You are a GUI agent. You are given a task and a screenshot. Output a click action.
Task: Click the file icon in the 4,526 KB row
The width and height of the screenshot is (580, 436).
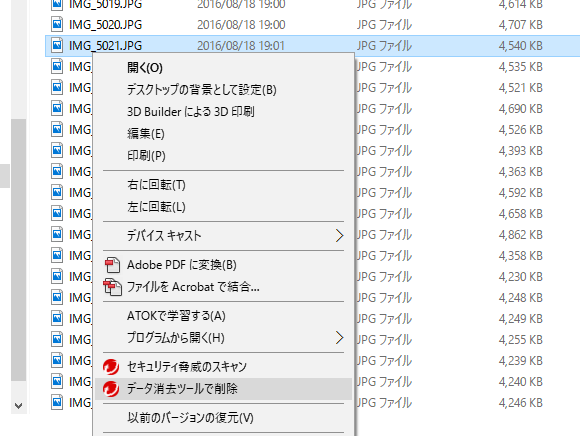[x=57, y=129]
